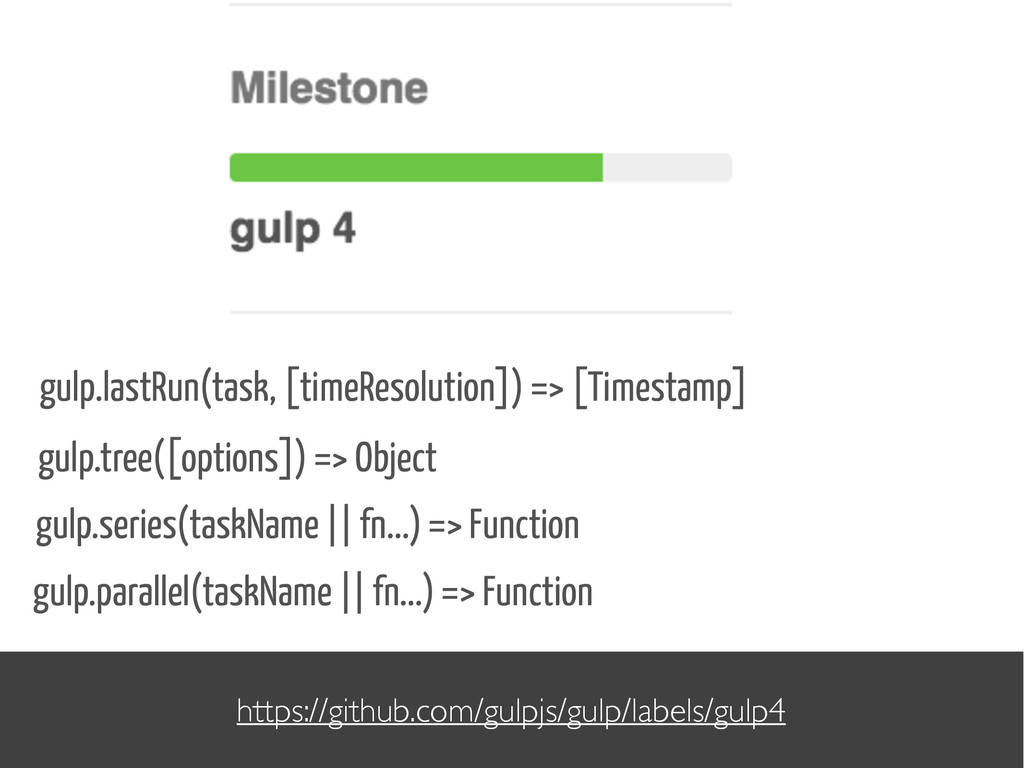Click the gulp.tree([options]) line
The image size is (1024, 768).
pyautogui.click(x=237, y=458)
